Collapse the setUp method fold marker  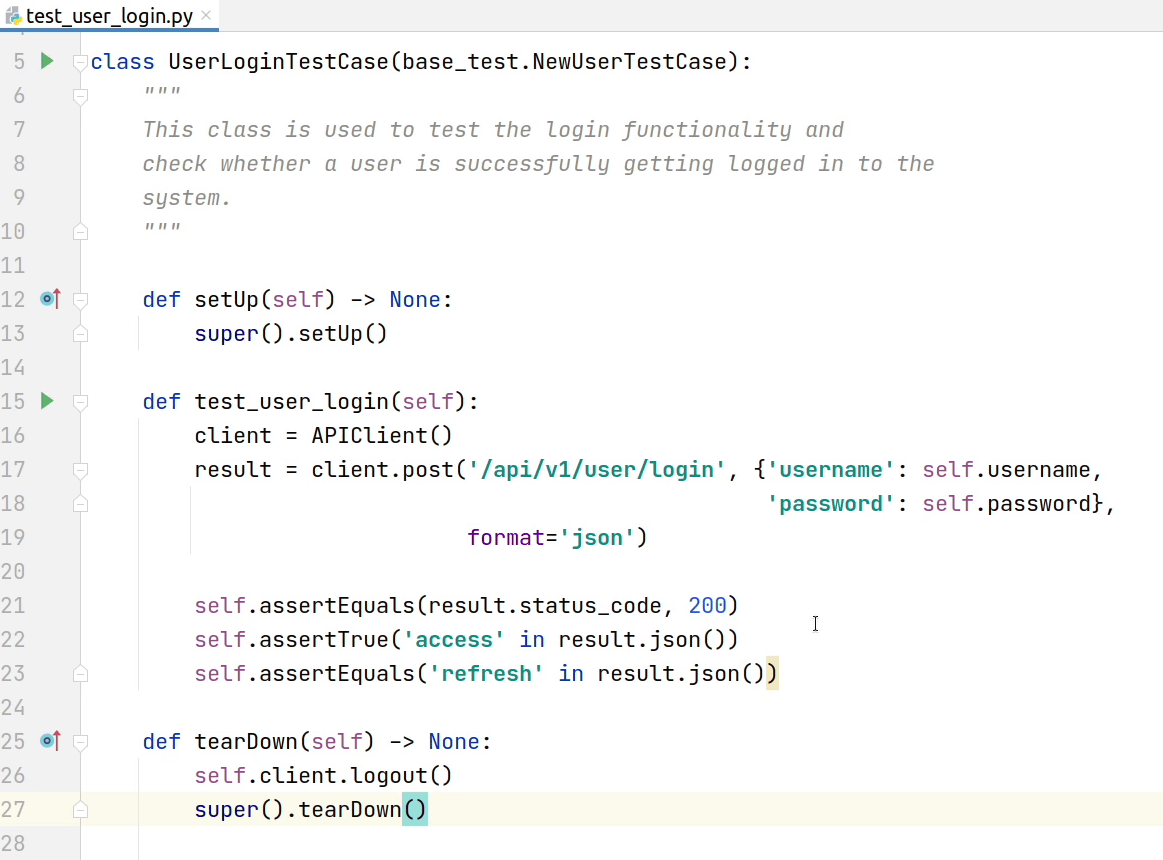click(x=80, y=298)
